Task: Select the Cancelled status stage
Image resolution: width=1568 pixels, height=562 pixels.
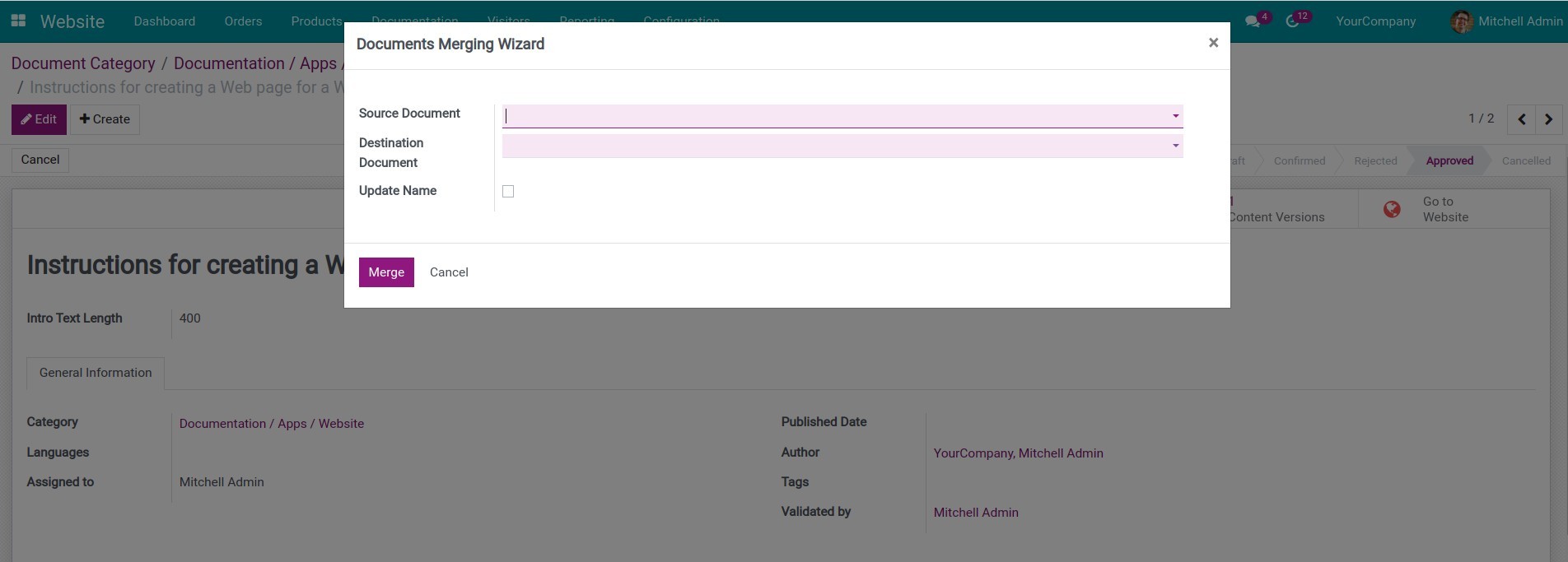Action: click(x=1526, y=160)
